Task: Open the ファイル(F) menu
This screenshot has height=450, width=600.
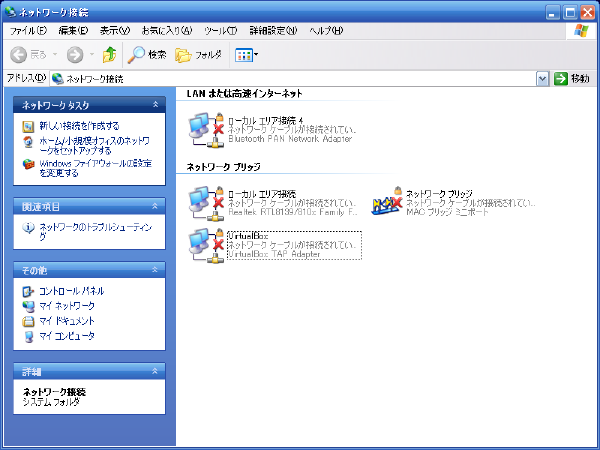Action: click(x=28, y=31)
